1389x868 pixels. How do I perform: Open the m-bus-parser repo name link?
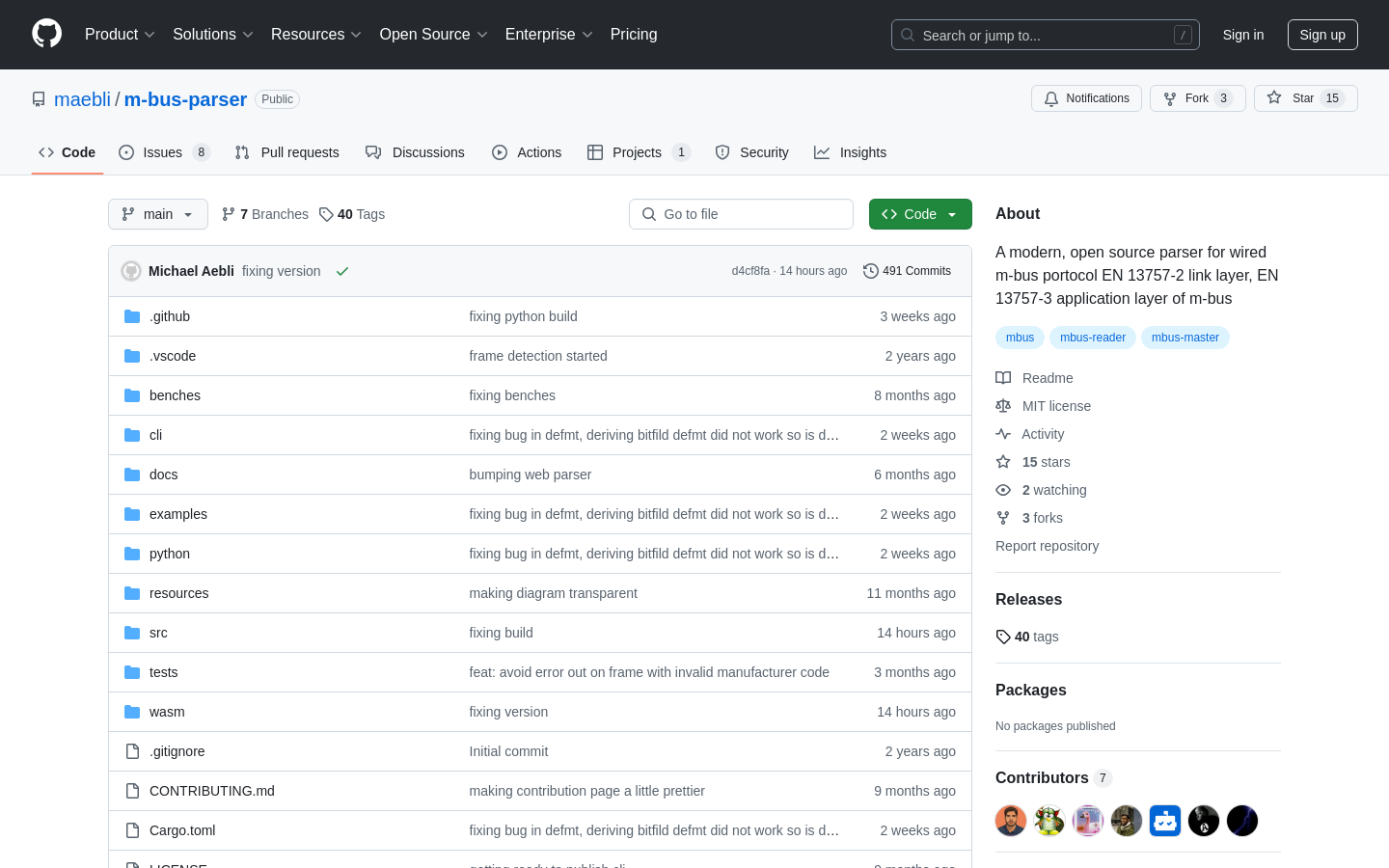pyautogui.click(x=185, y=99)
